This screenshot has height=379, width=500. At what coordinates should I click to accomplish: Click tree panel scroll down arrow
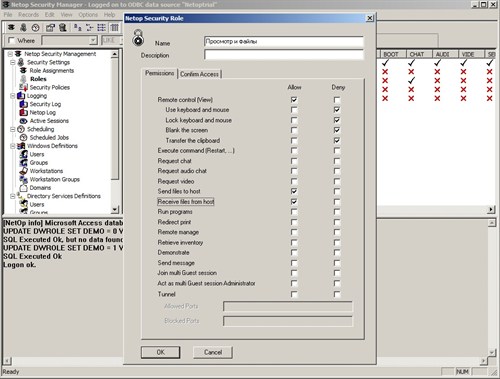coord(115,209)
